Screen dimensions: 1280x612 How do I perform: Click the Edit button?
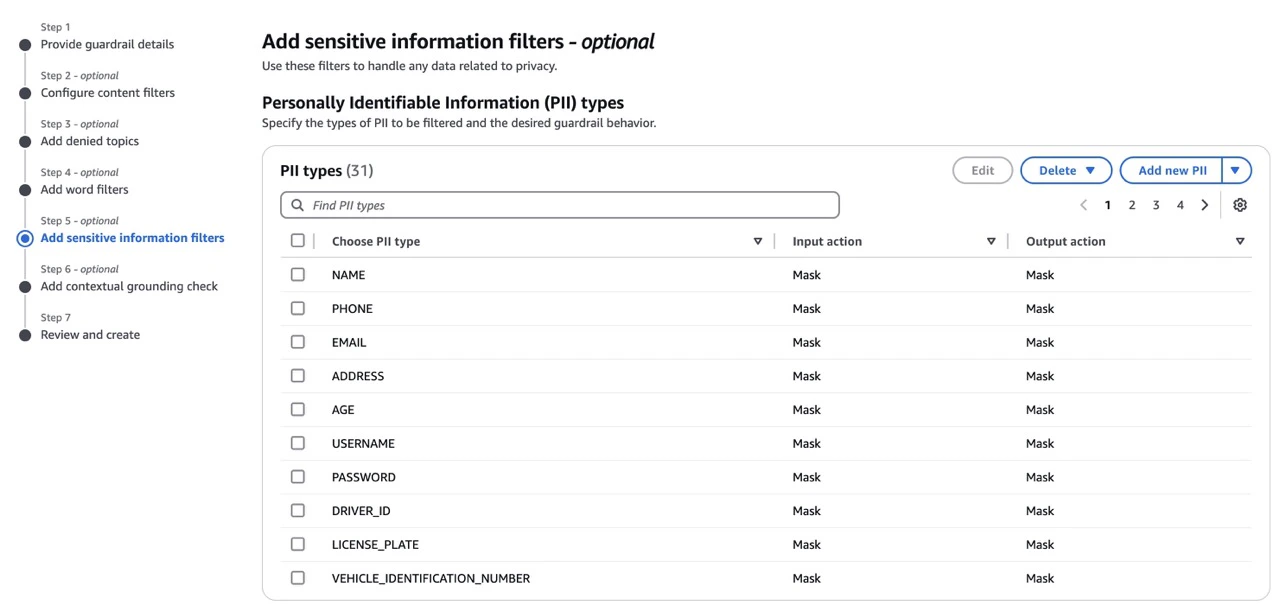coord(982,170)
